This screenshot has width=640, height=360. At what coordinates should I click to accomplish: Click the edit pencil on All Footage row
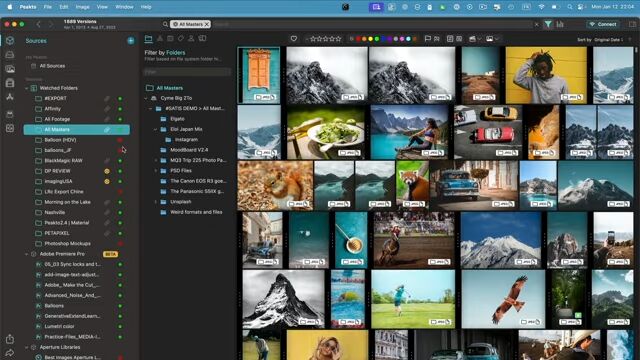[x=107, y=119]
